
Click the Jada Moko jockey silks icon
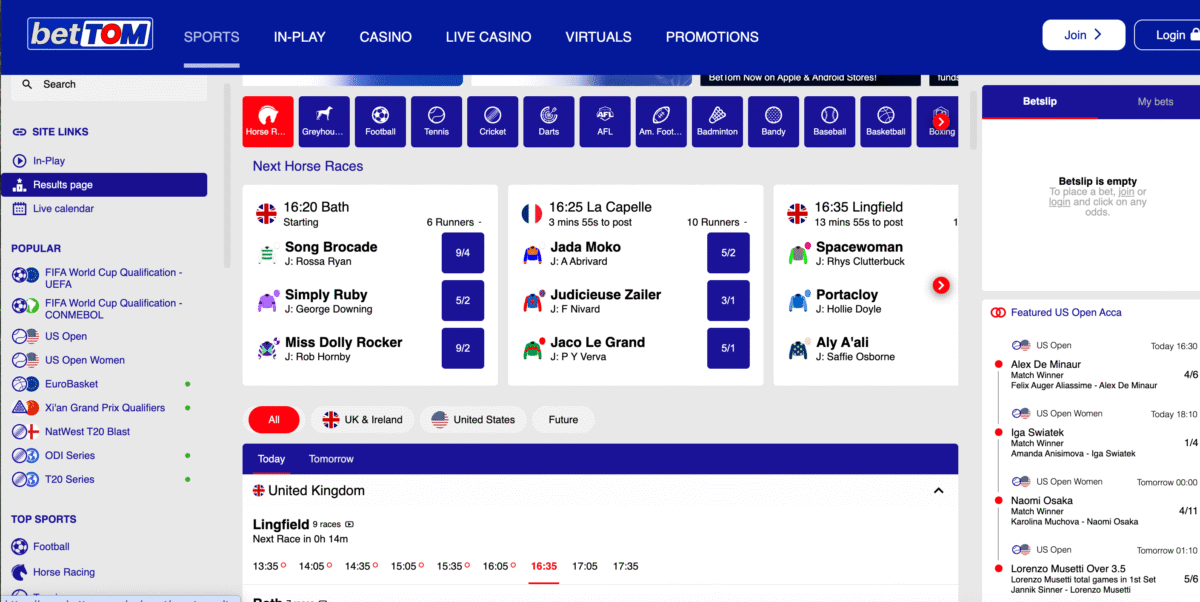point(532,254)
